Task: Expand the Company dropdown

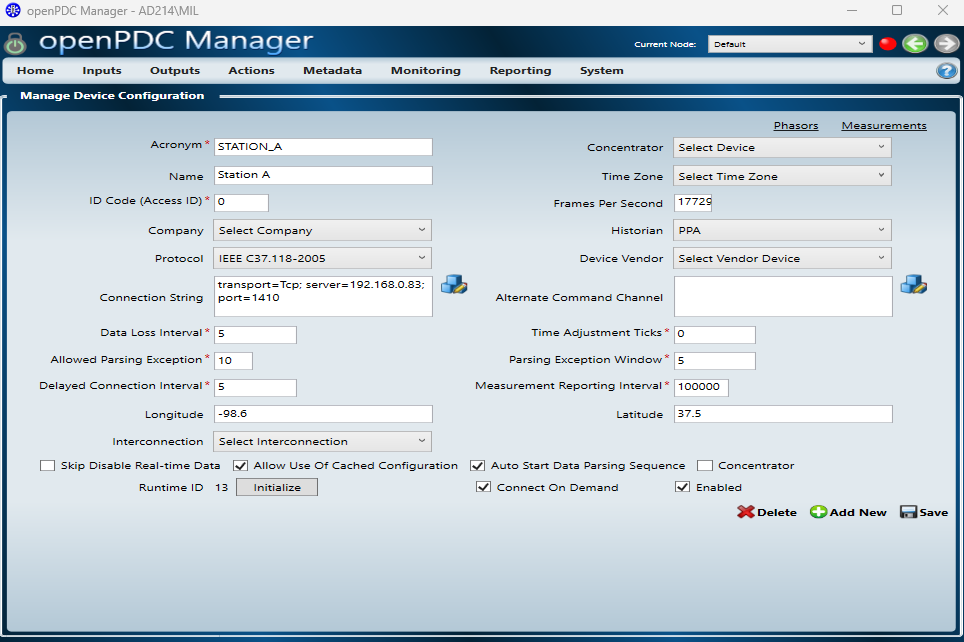Action: (x=322, y=230)
